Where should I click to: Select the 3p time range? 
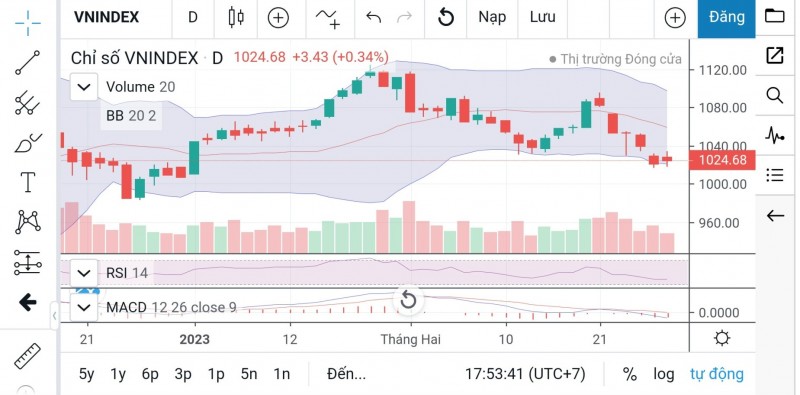point(183,374)
